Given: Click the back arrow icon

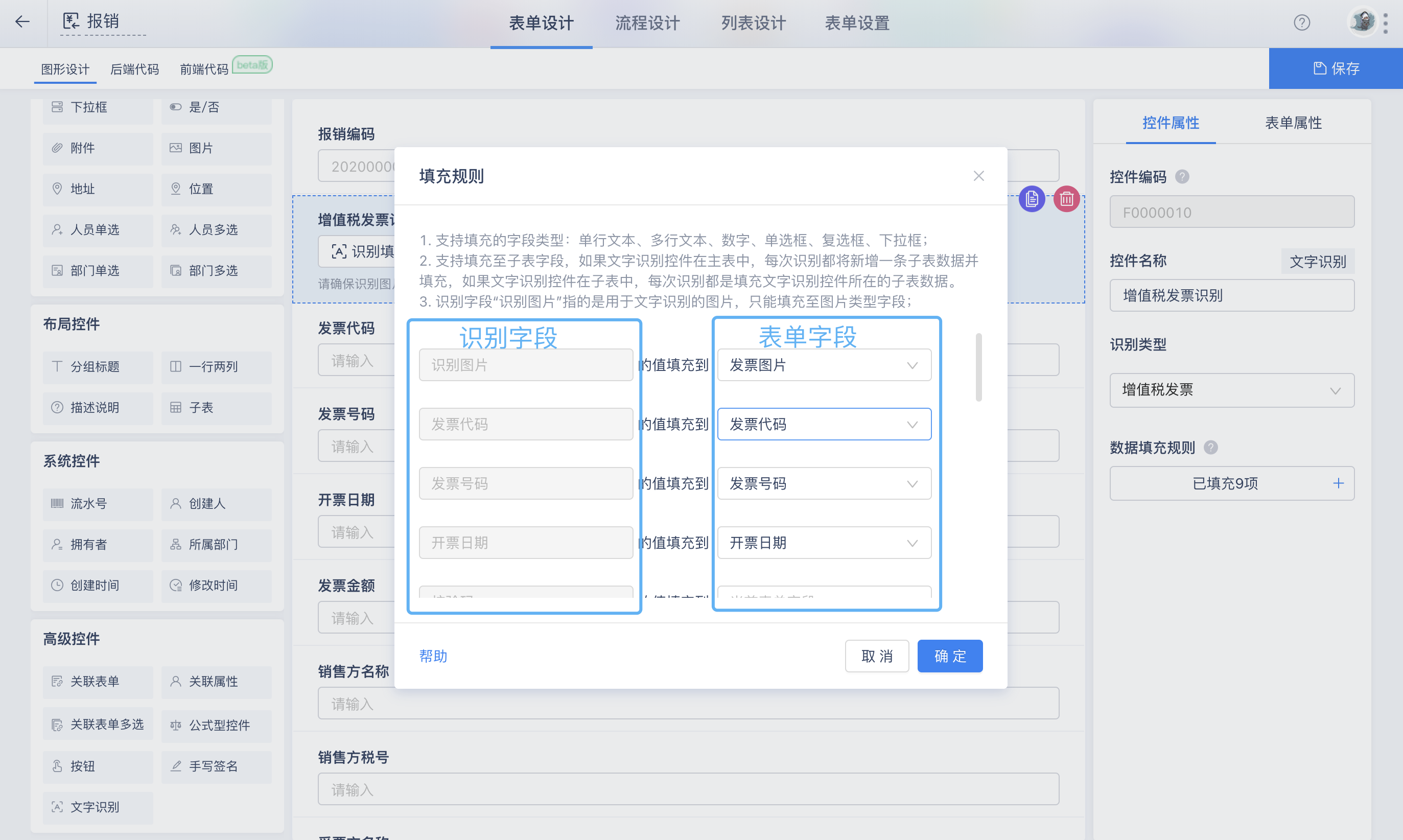Looking at the screenshot, I should coord(22,22).
